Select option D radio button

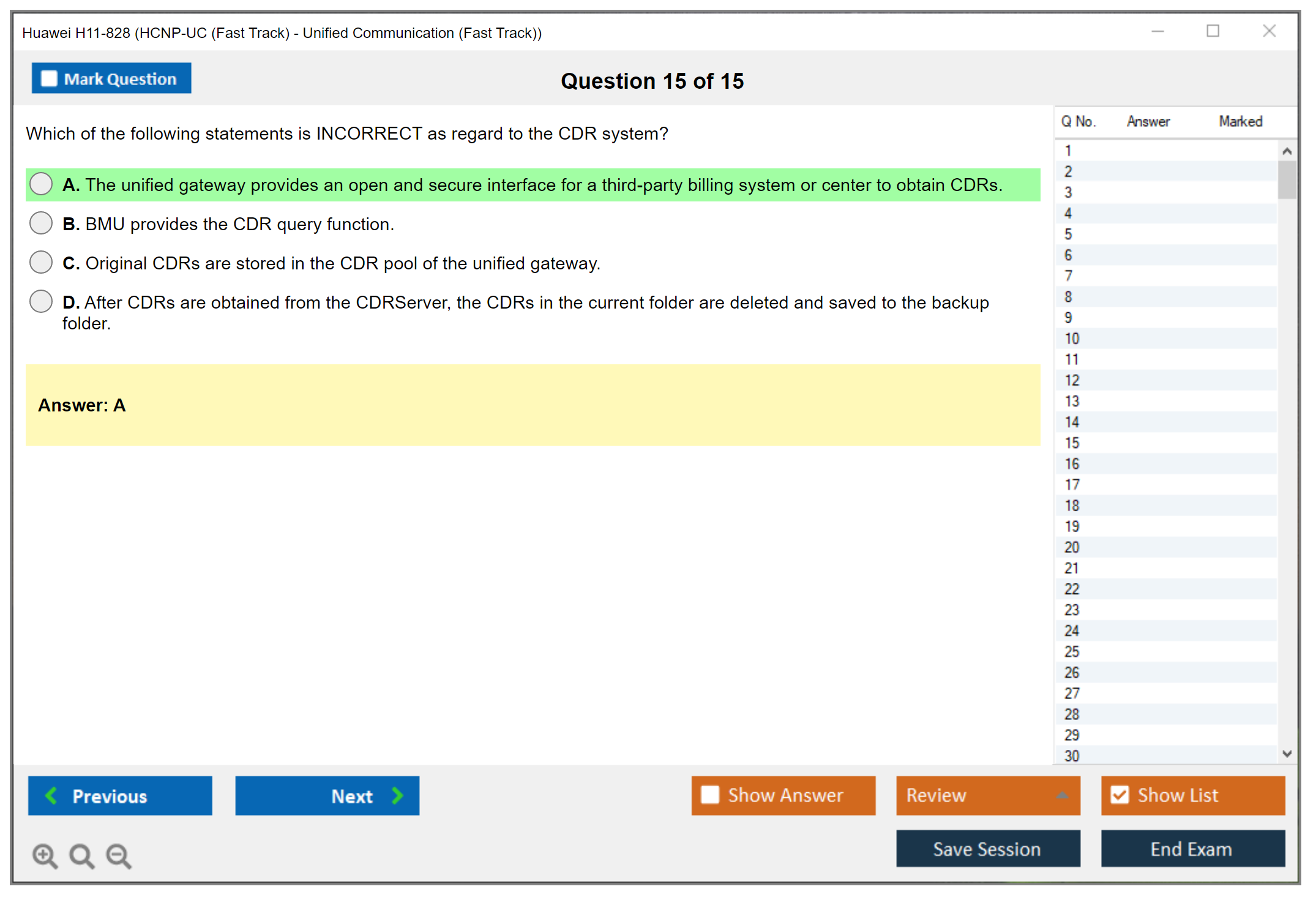pyautogui.click(x=41, y=301)
